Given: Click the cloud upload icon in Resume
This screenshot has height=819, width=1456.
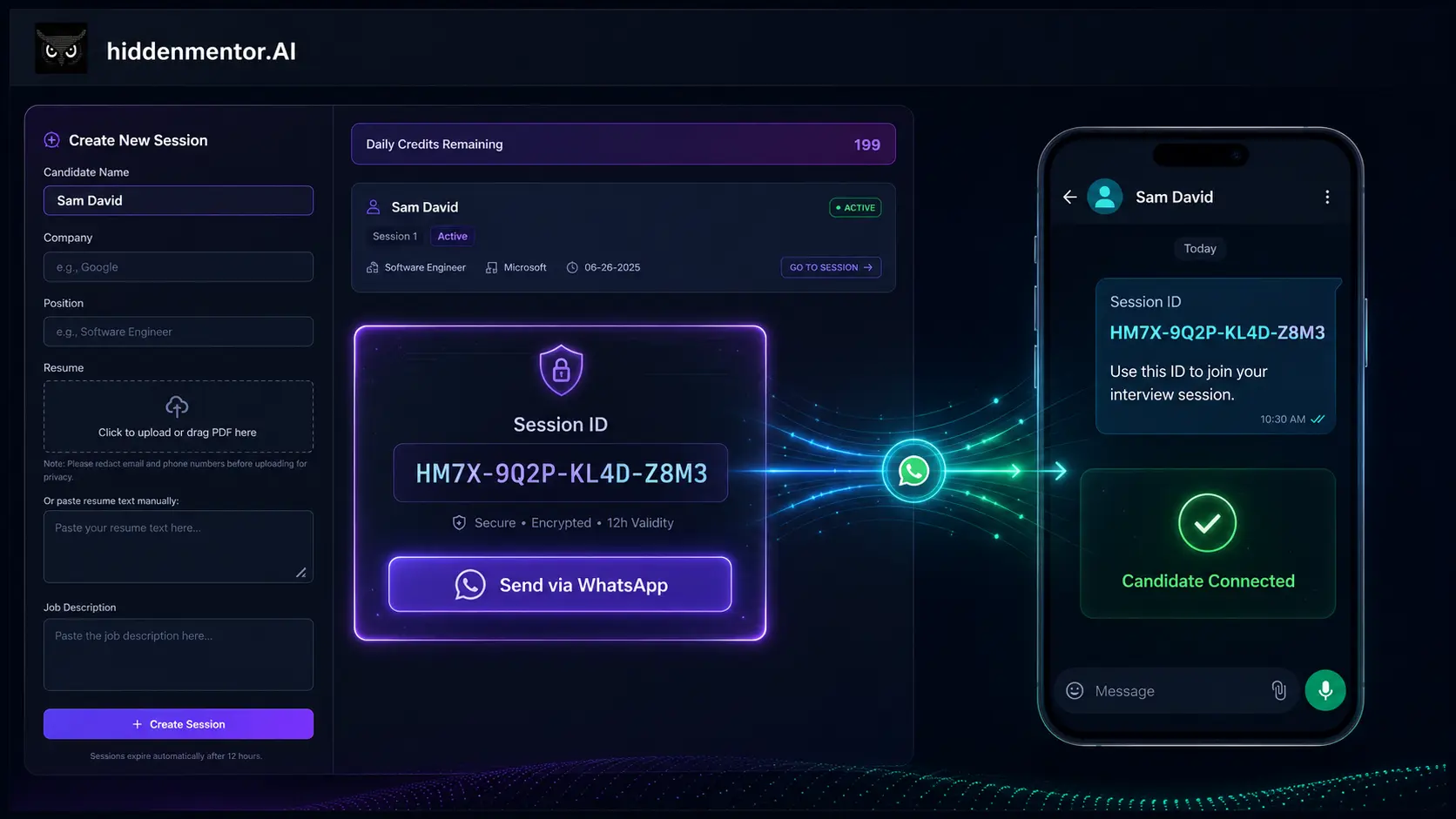Looking at the screenshot, I should 177,406.
